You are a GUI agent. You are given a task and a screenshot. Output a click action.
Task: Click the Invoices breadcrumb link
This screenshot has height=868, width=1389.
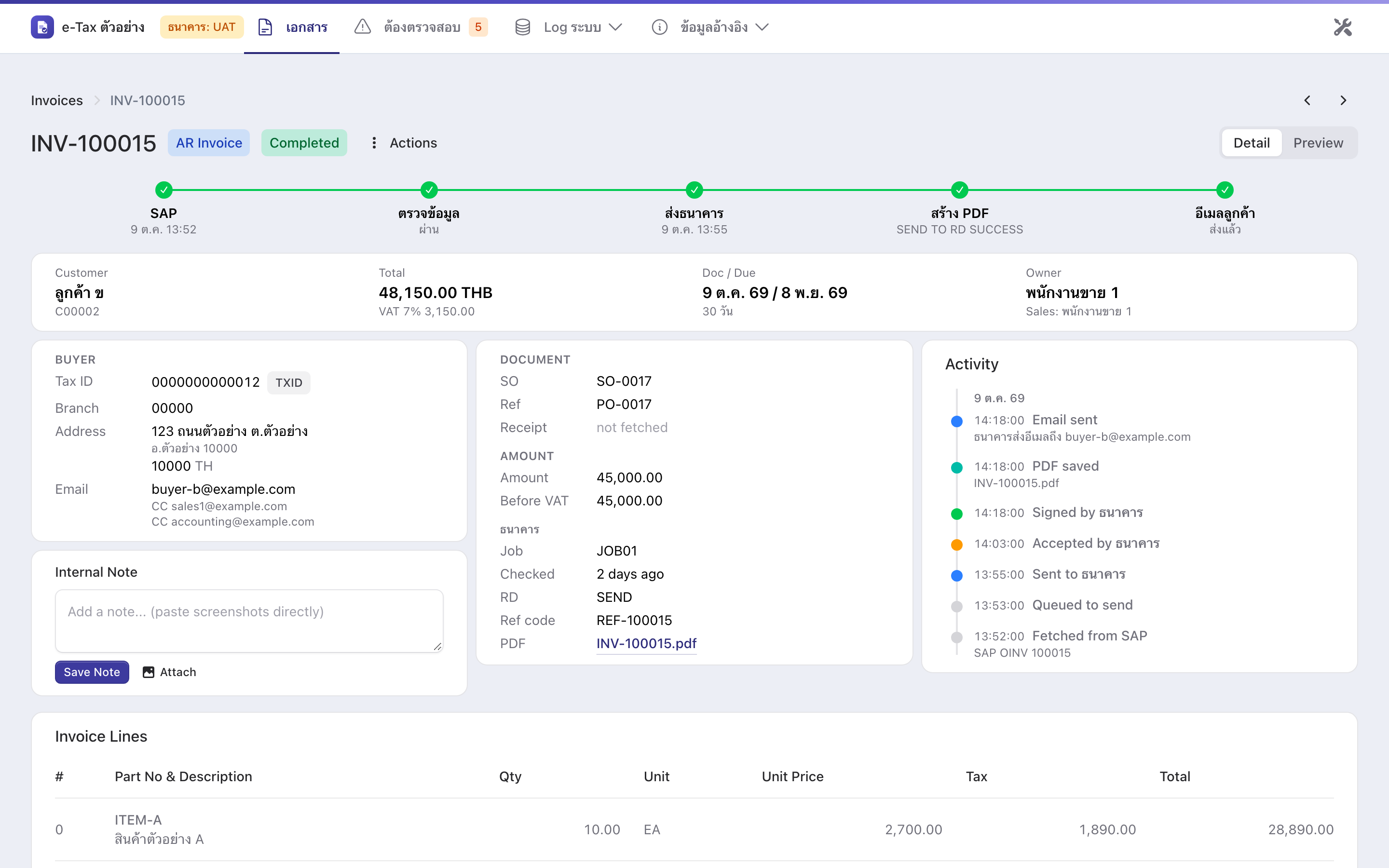click(57, 100)
